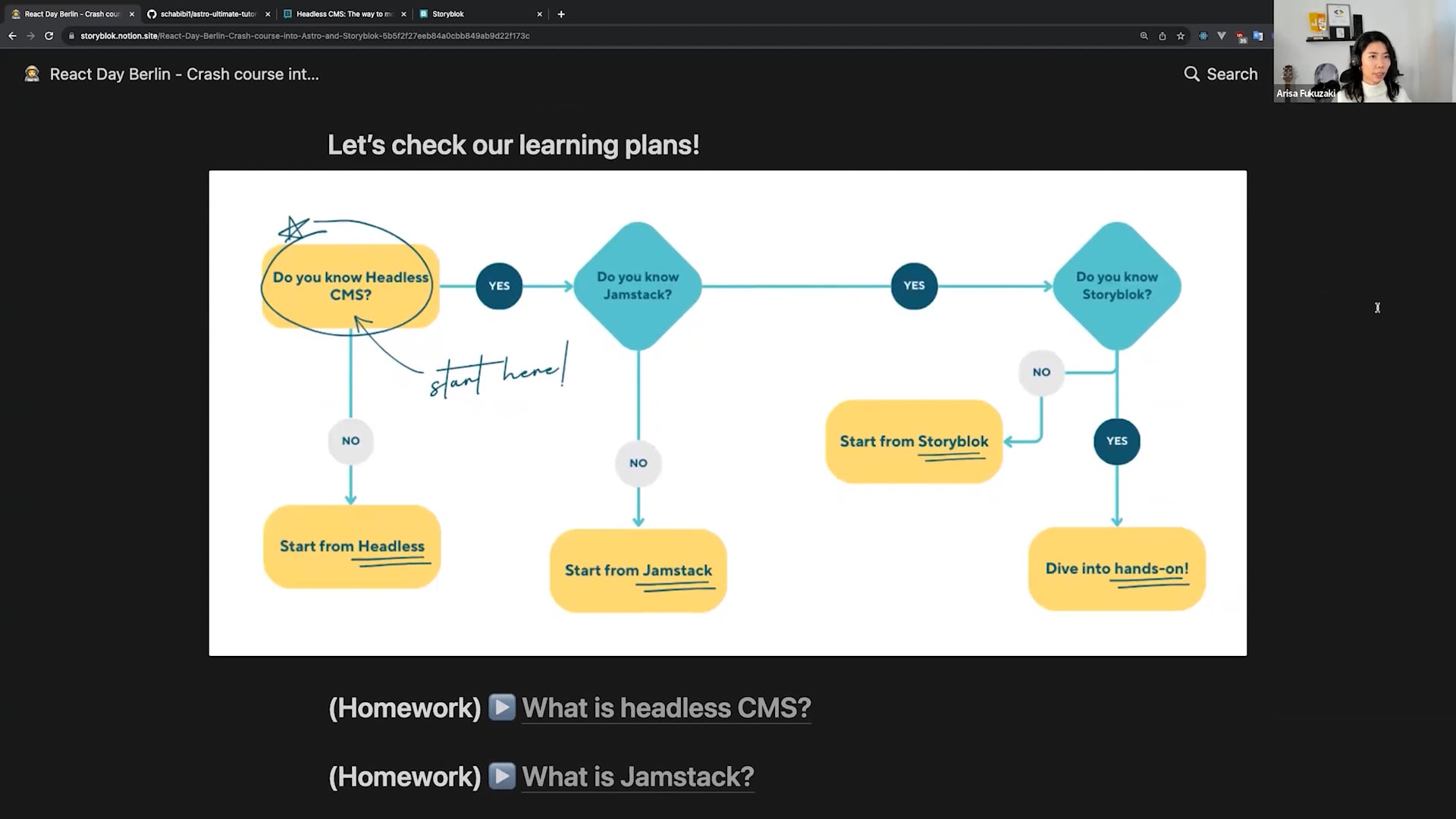1456x819 pixels.
Task: Open the Google Translate extension
Action: (x=1258, y=36)
